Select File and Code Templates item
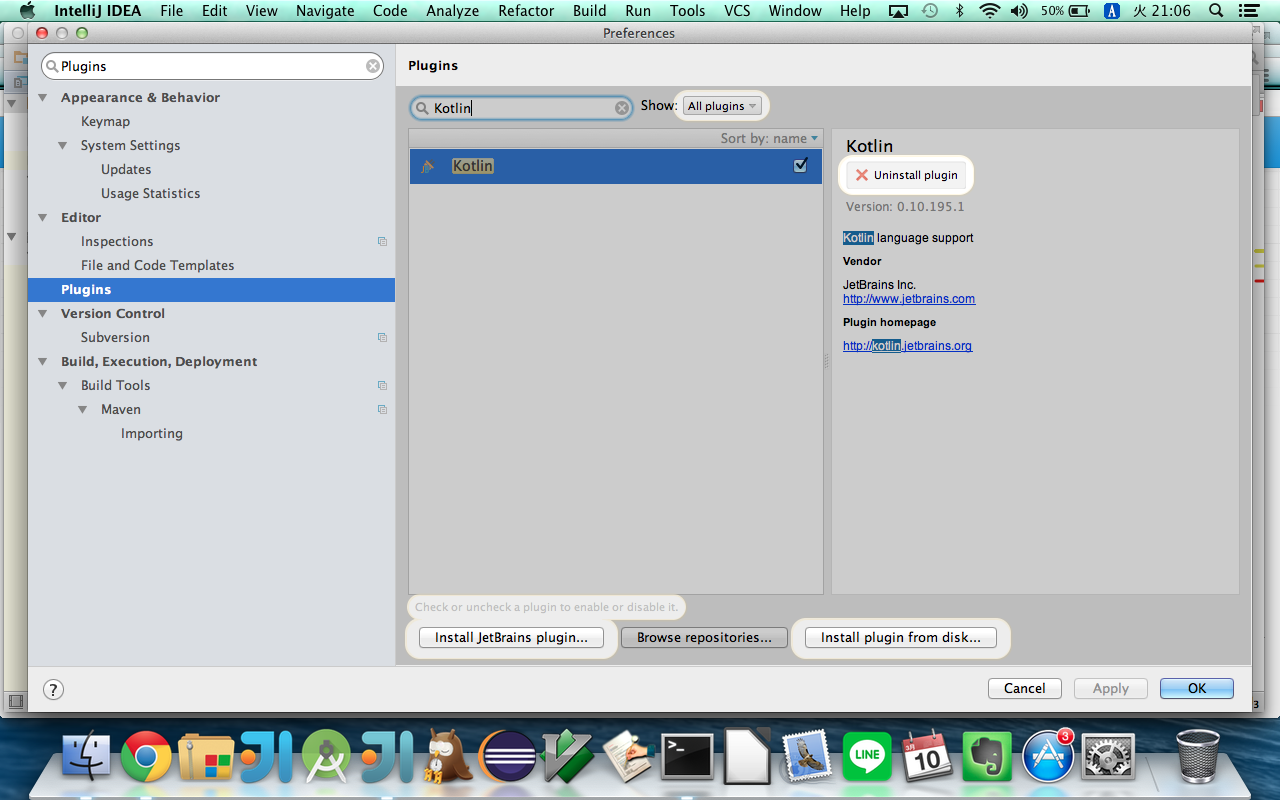1280x800 pixels. (157, 266)
